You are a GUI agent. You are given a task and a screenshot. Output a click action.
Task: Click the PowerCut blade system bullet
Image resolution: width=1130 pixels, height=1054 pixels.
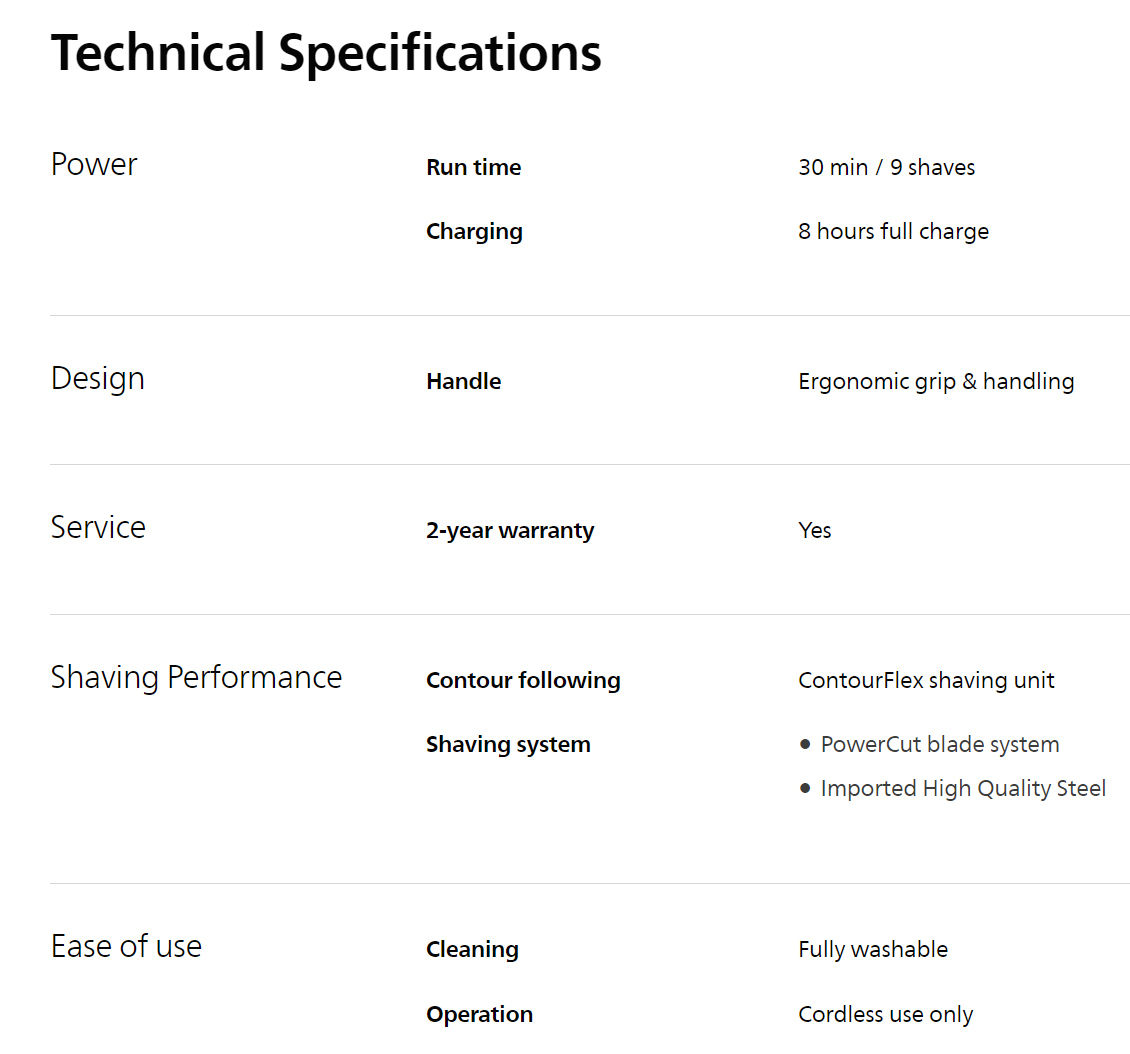[939, 745]
